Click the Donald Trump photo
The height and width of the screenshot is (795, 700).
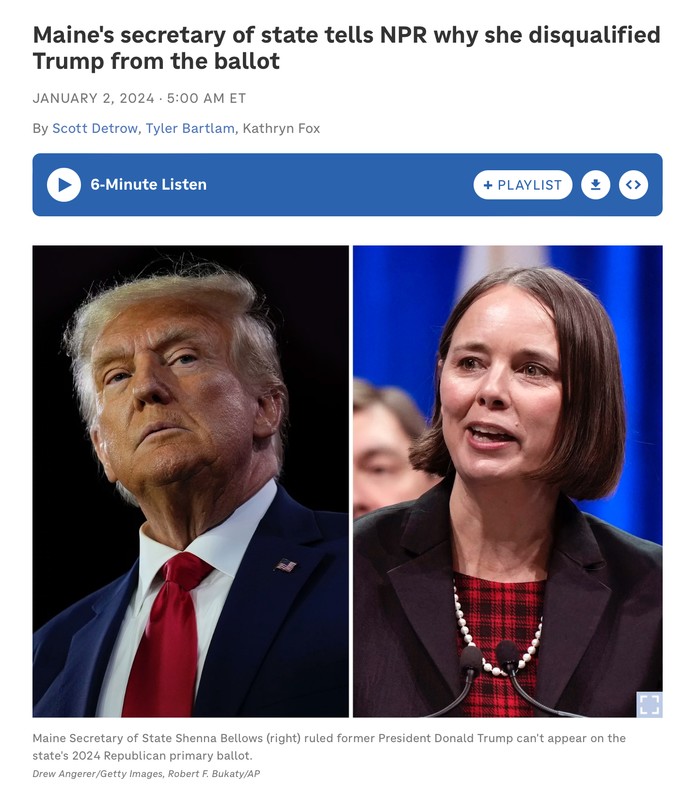[x=191, y=481]
